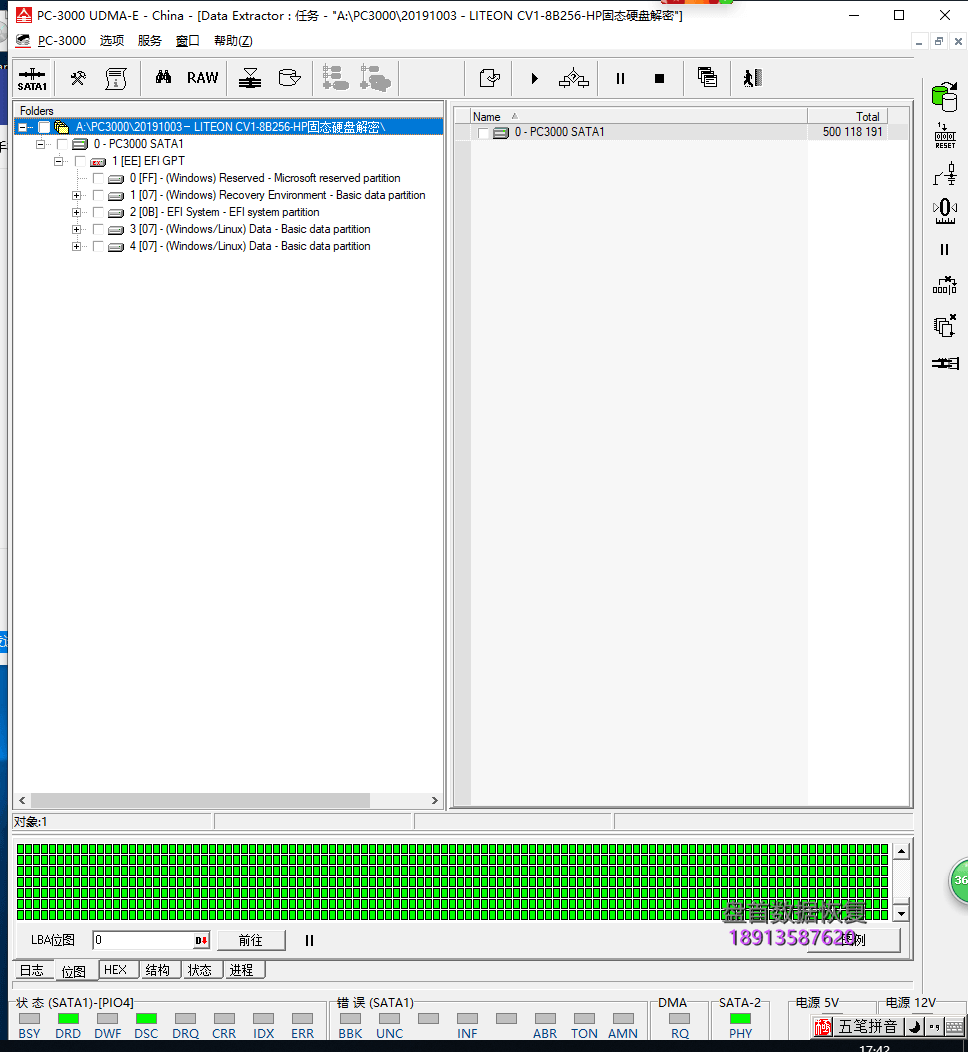Open the 选项 menu

point(112,41)
